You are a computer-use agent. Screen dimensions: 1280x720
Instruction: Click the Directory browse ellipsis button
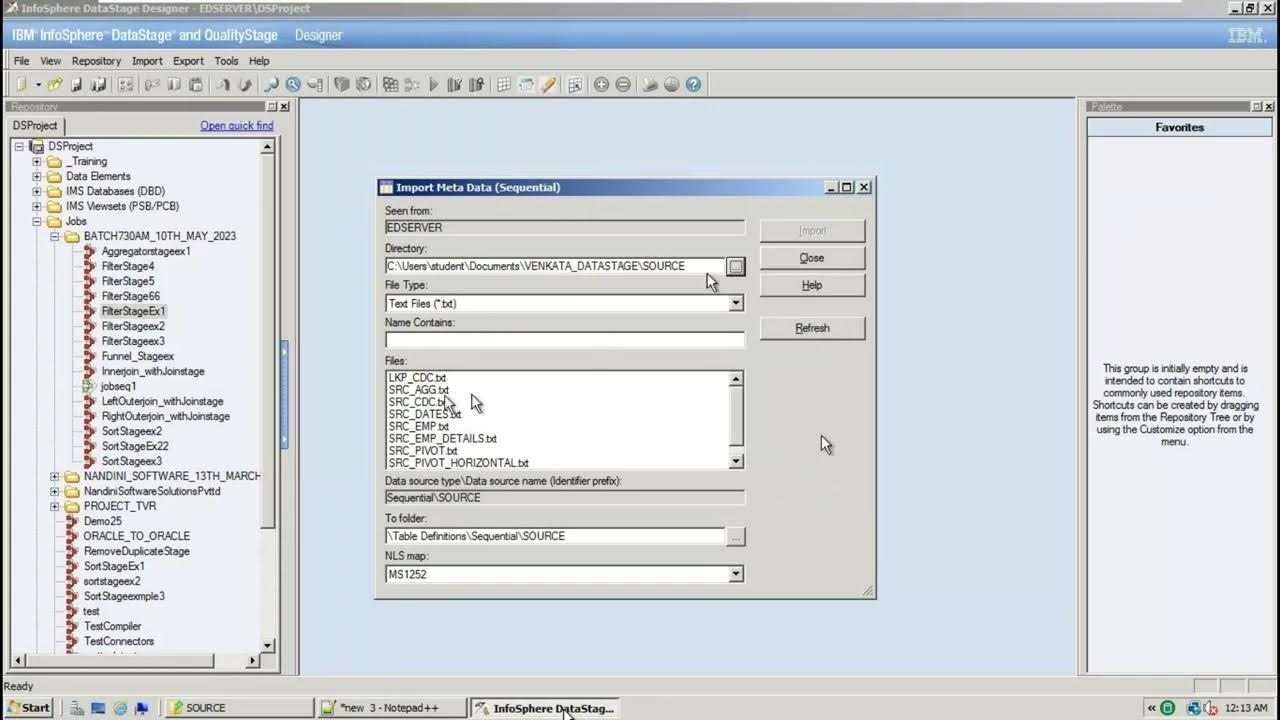[x=736, y=266]
